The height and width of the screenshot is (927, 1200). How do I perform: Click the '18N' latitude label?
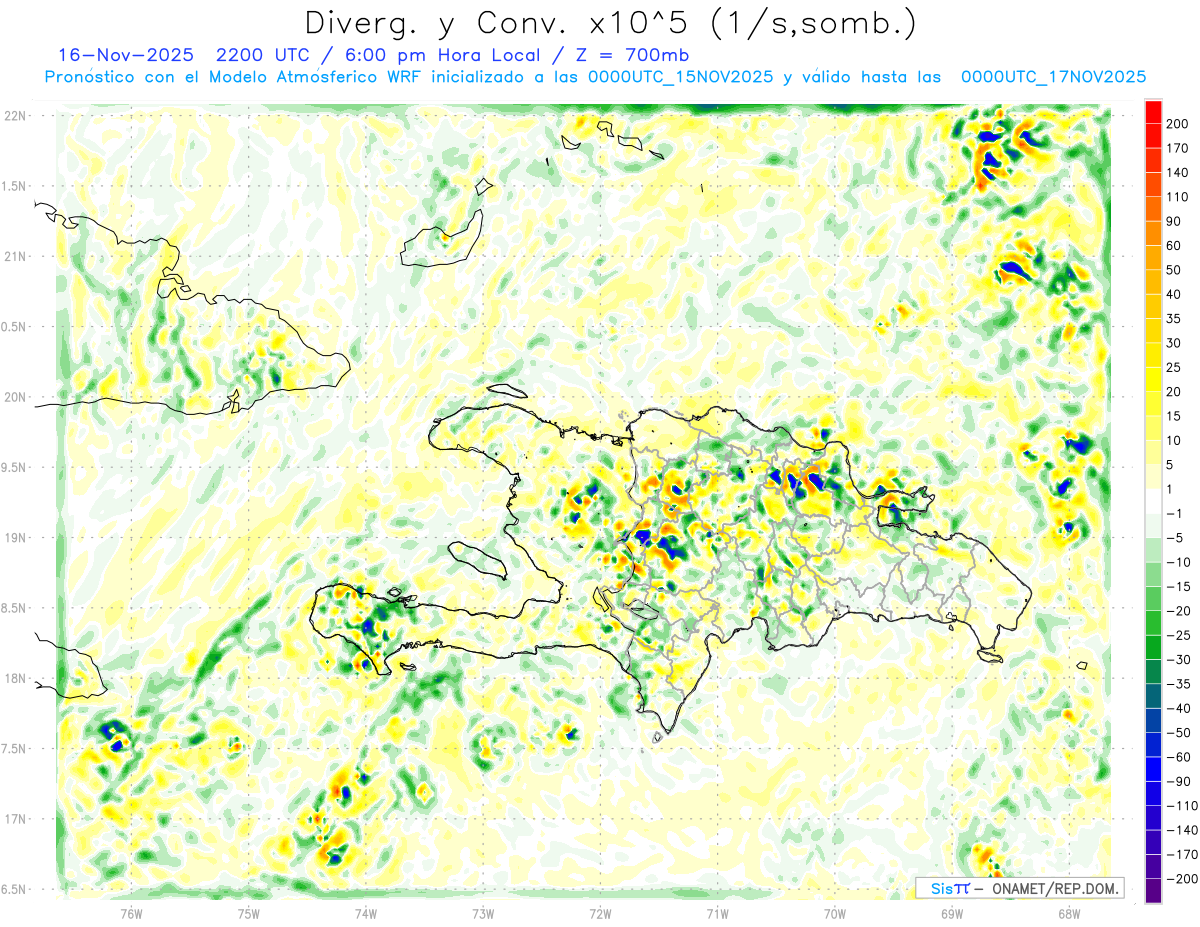[15, 679]
